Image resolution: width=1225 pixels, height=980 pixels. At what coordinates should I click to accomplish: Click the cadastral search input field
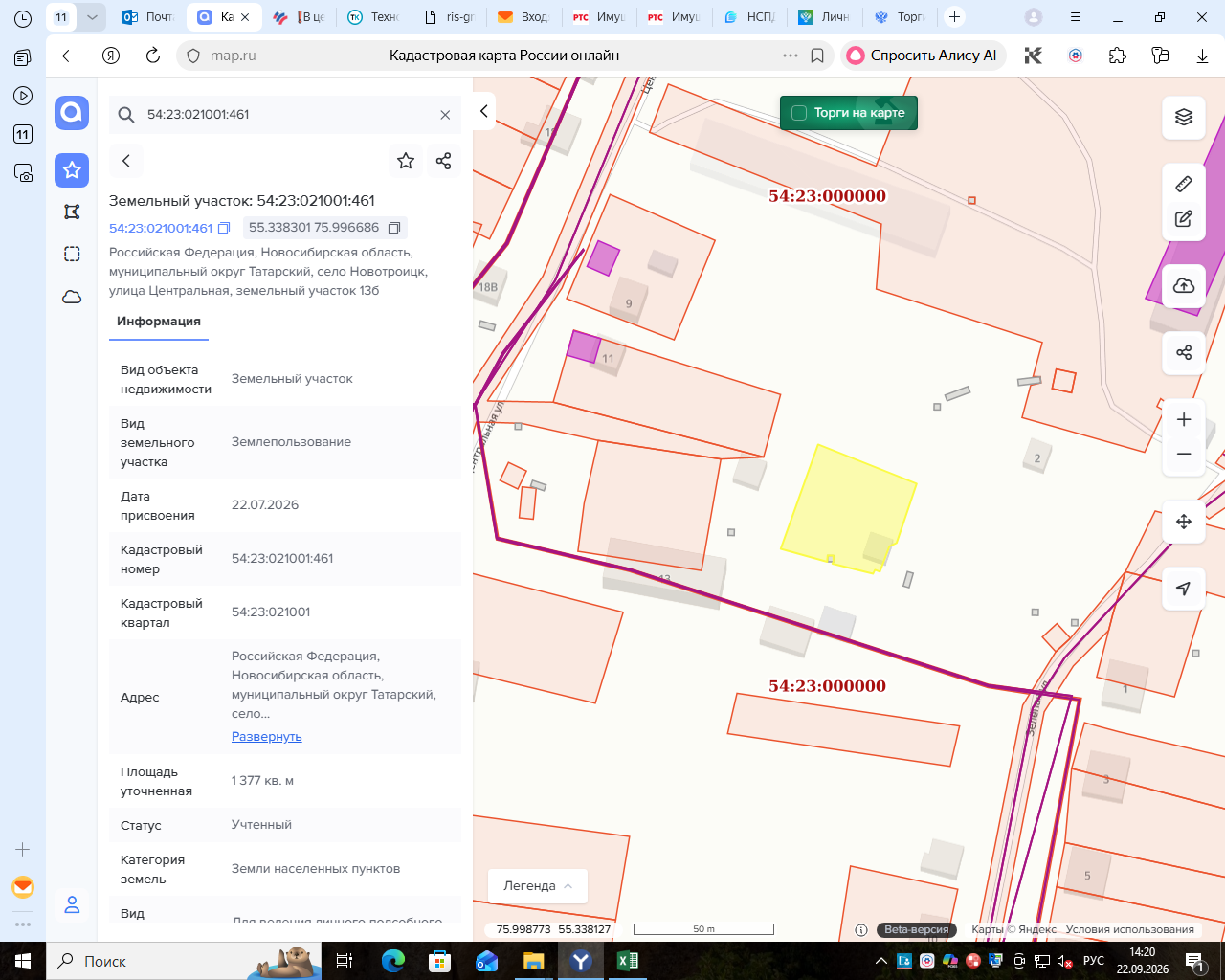point(287,115)
